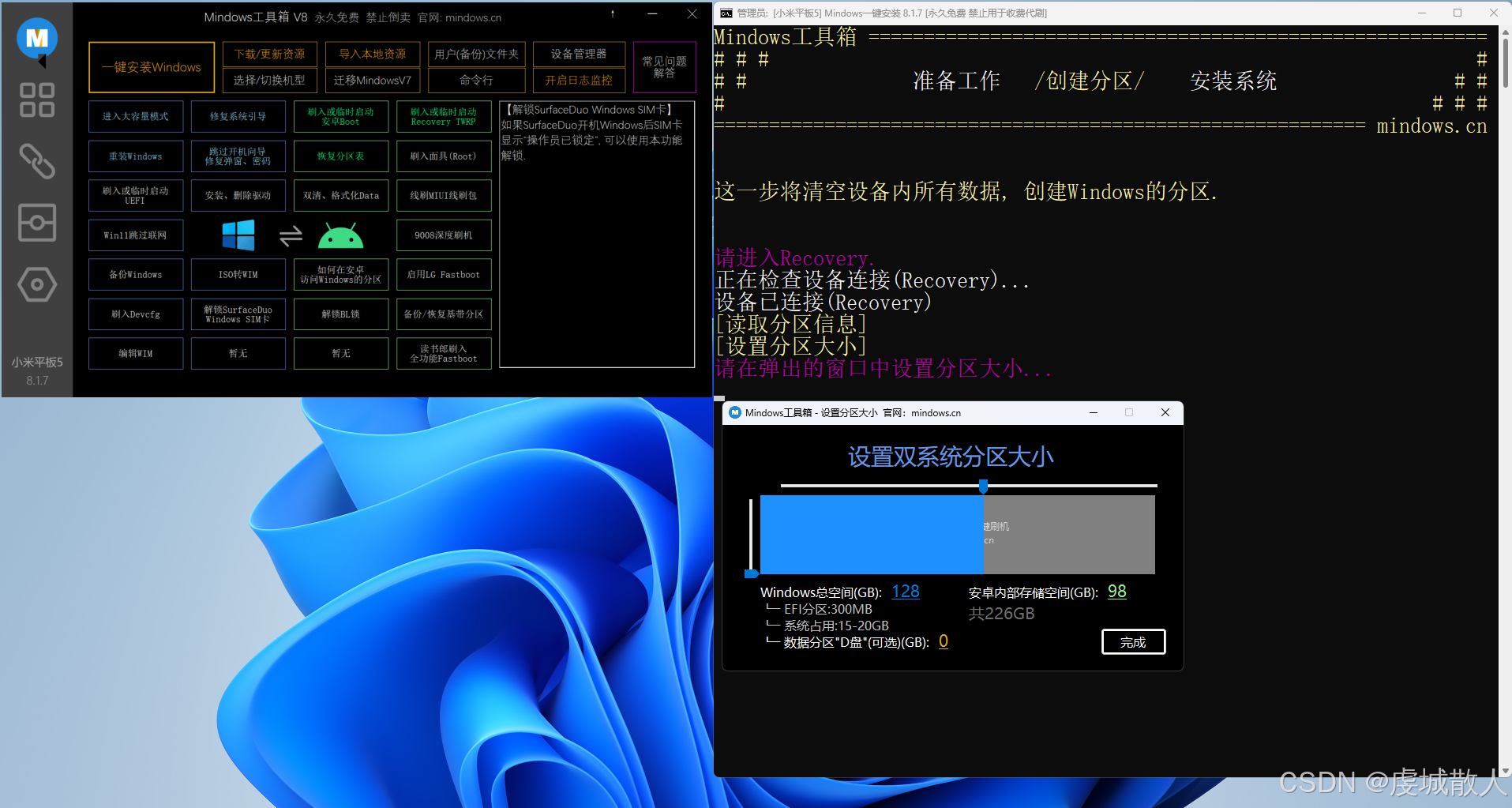
Task: Click 刷入或临时启动 Recovery TWRP button
Action: tap(444, 116)
